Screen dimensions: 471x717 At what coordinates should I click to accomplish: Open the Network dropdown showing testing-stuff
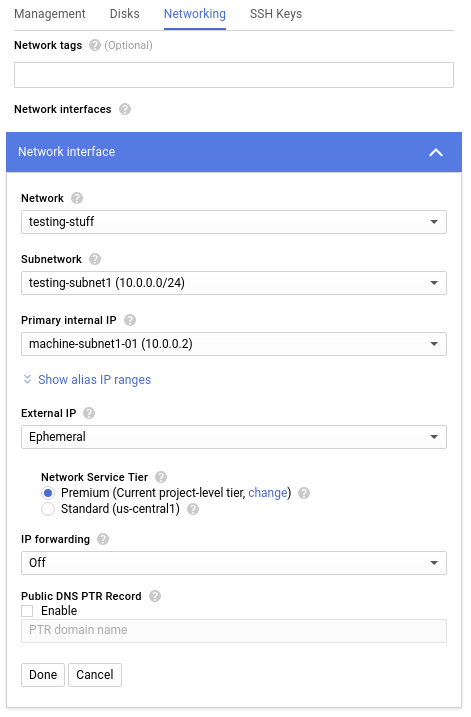tap(234, 222)
